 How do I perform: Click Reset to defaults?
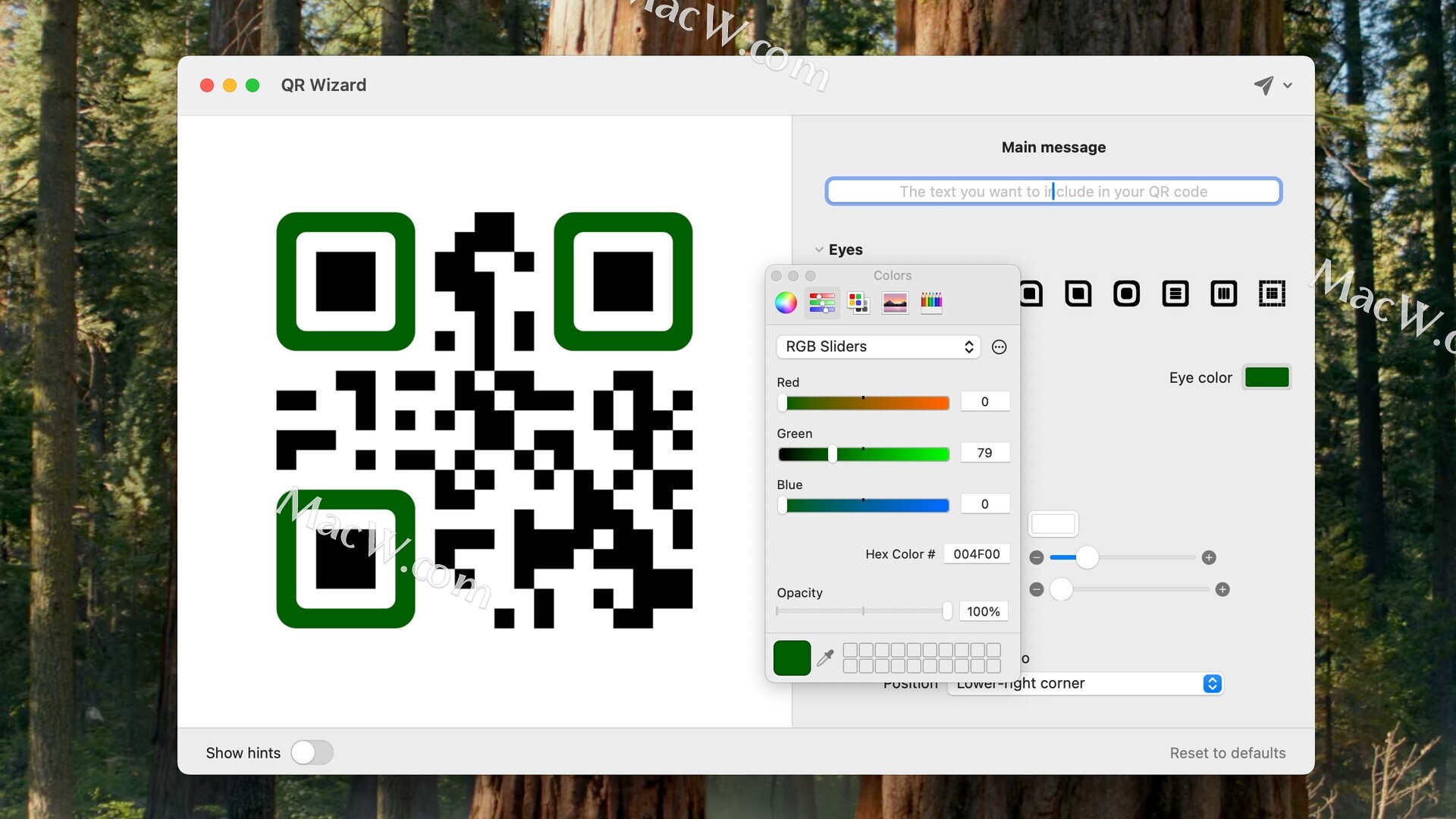(x=1227, y=753)
